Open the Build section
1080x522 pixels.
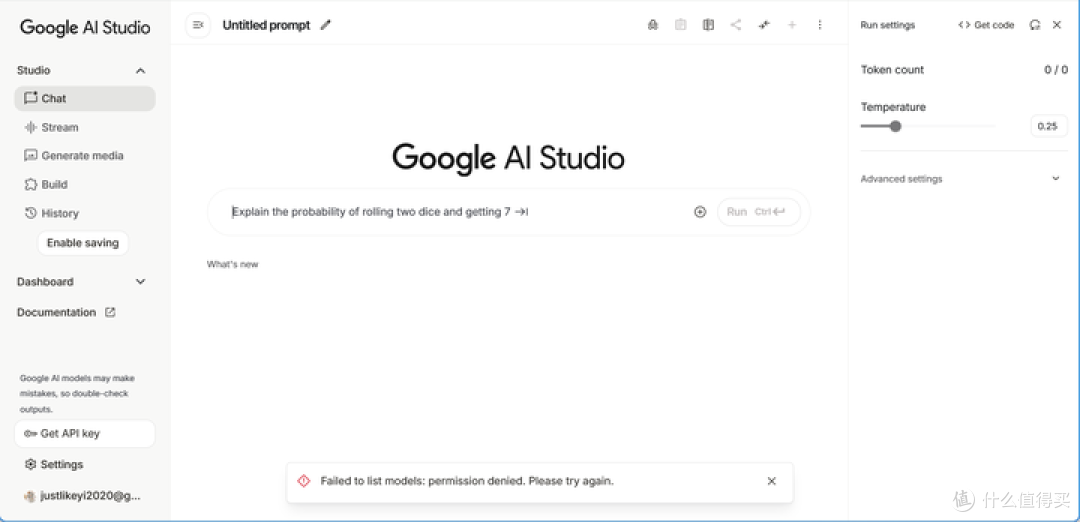pos(85,185)
